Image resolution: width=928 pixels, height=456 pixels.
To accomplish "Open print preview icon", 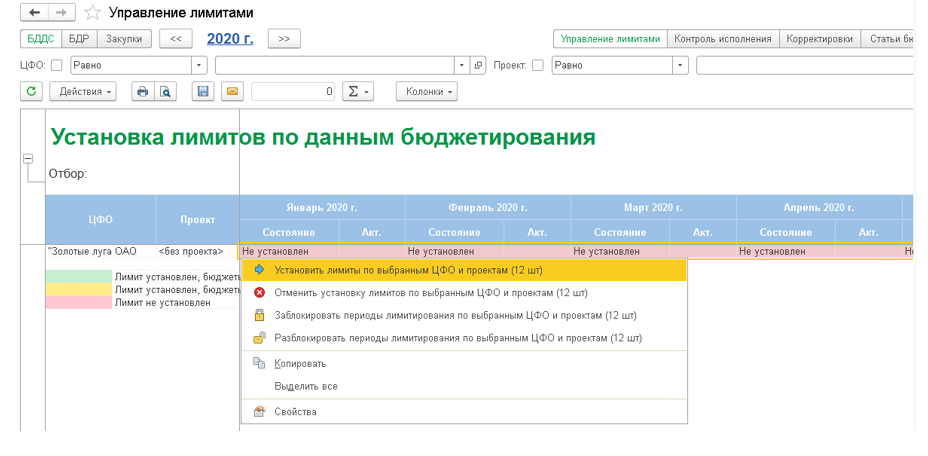I will (166, 92).
